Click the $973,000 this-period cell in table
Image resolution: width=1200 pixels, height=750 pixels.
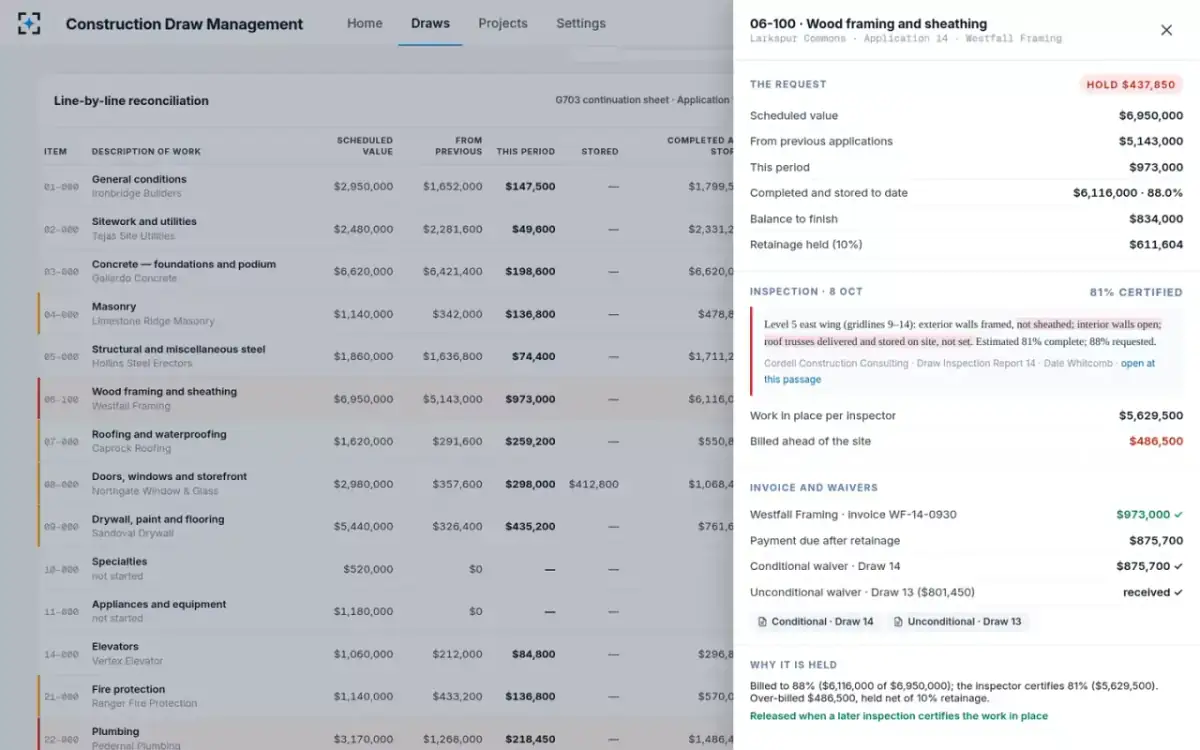(x=530, y=399)
